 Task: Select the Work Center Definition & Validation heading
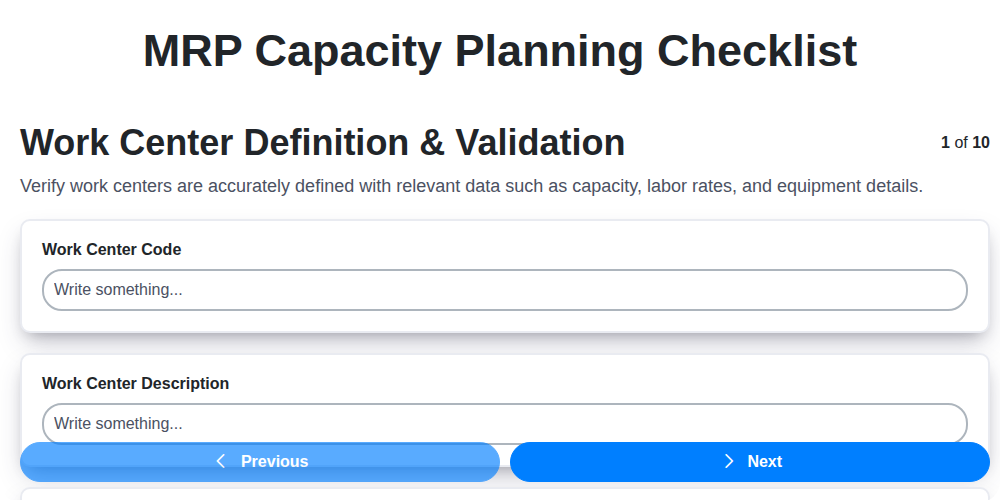(322, 143)
